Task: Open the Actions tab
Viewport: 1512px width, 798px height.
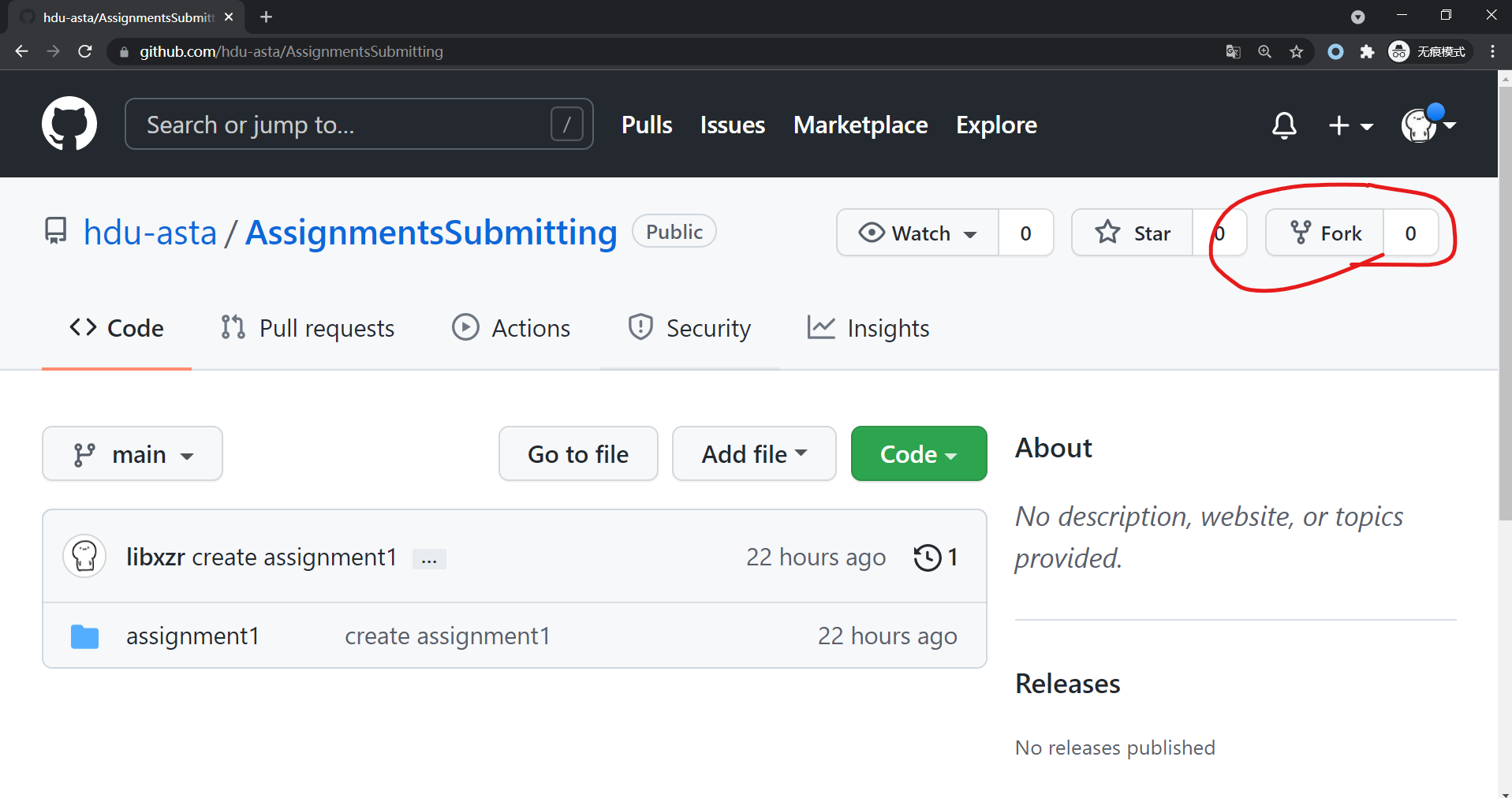Action: 511,328
